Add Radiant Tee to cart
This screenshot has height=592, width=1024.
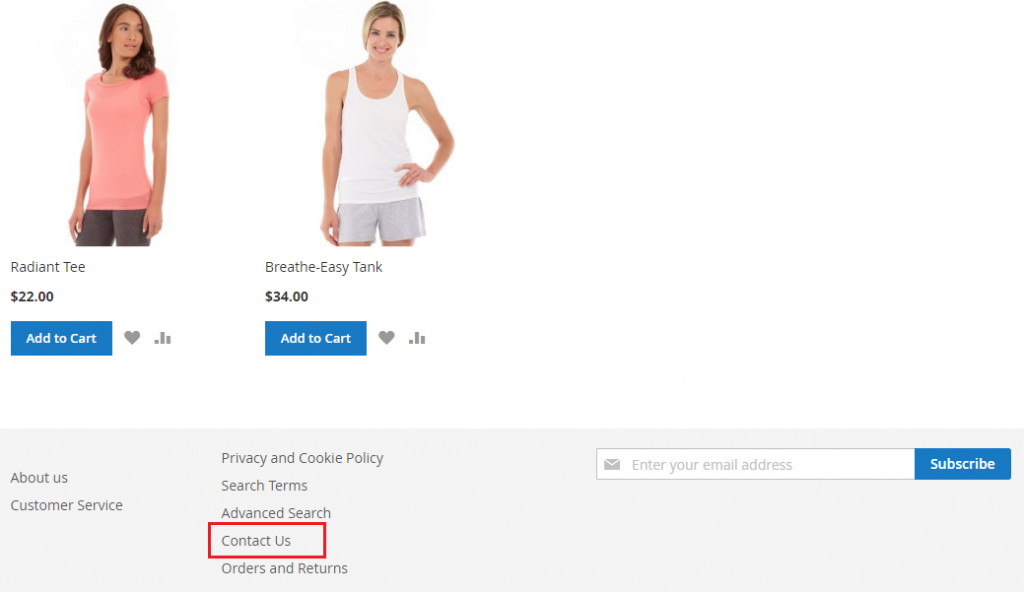pyautogui.click(x=61, y=338)
